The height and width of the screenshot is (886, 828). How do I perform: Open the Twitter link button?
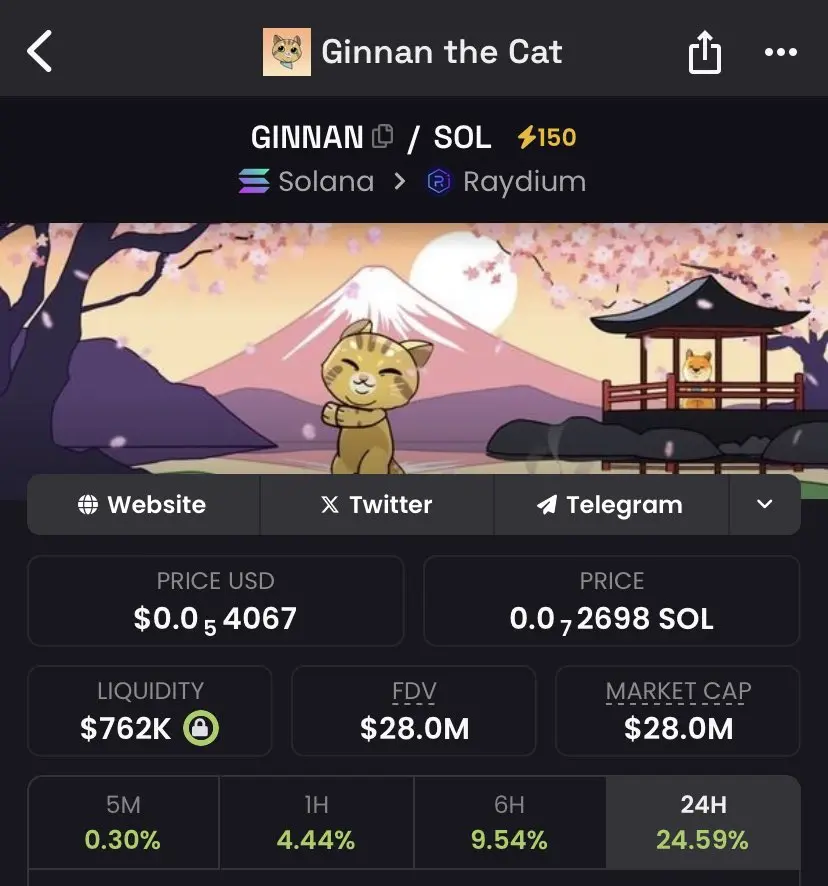click(377, 504)
